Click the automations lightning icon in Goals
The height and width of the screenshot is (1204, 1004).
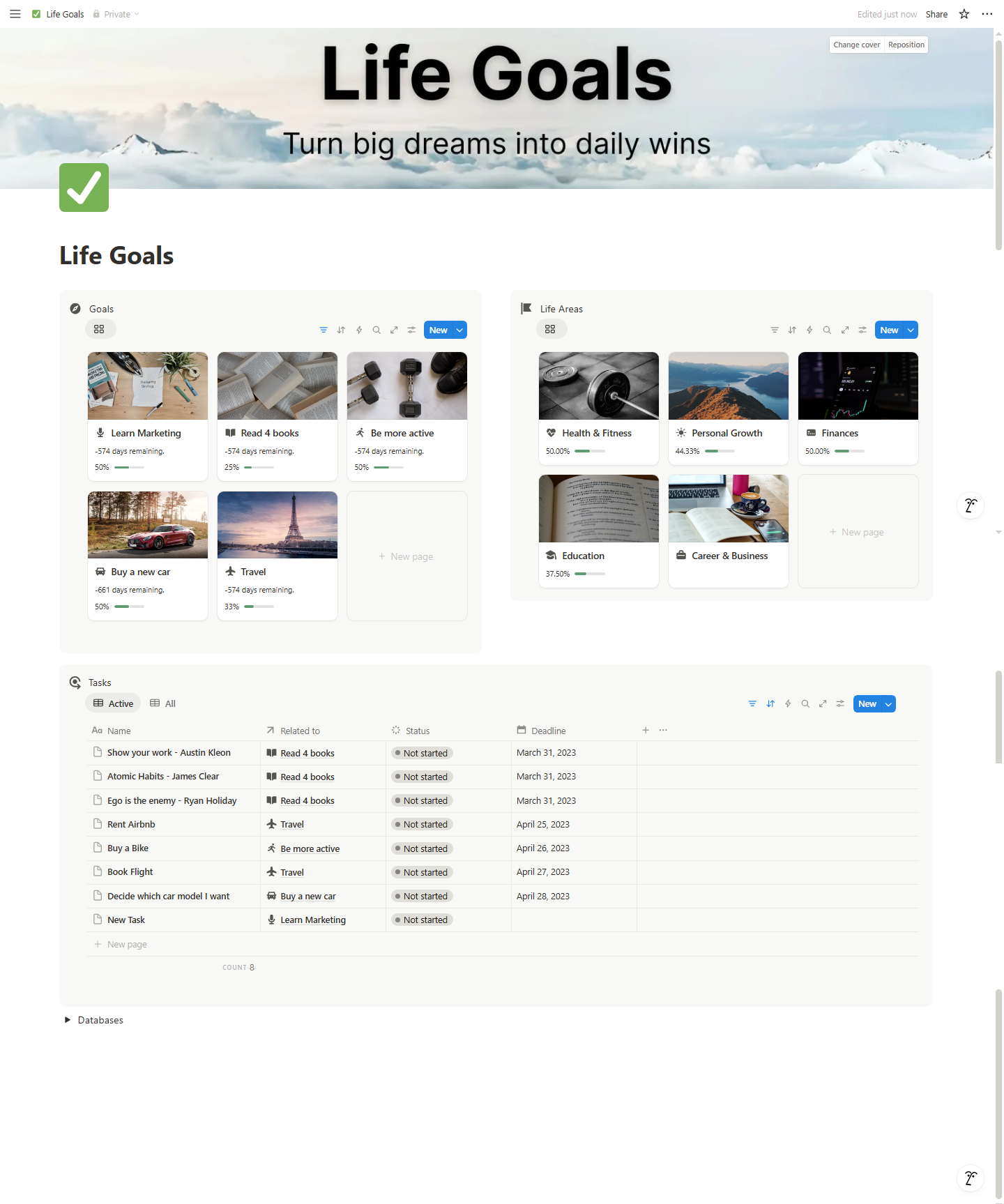[359, 330]
